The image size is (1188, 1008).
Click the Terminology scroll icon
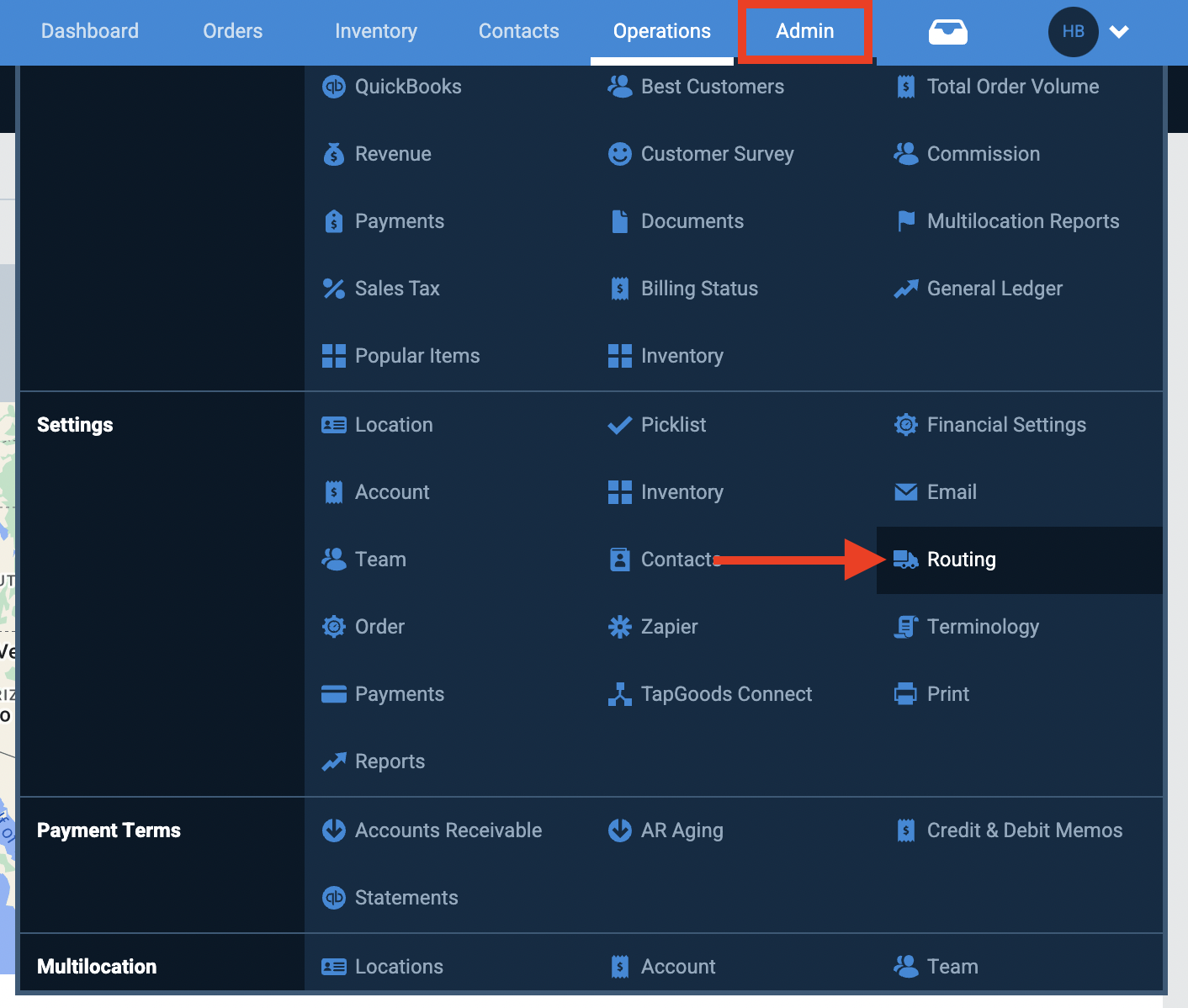[906, 627]
